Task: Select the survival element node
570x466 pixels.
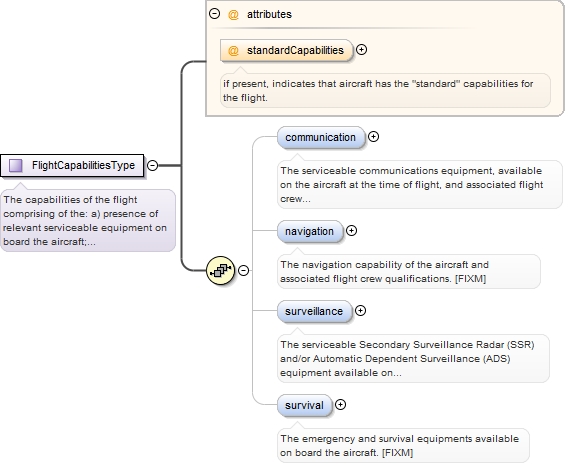Action: (305, 405)
